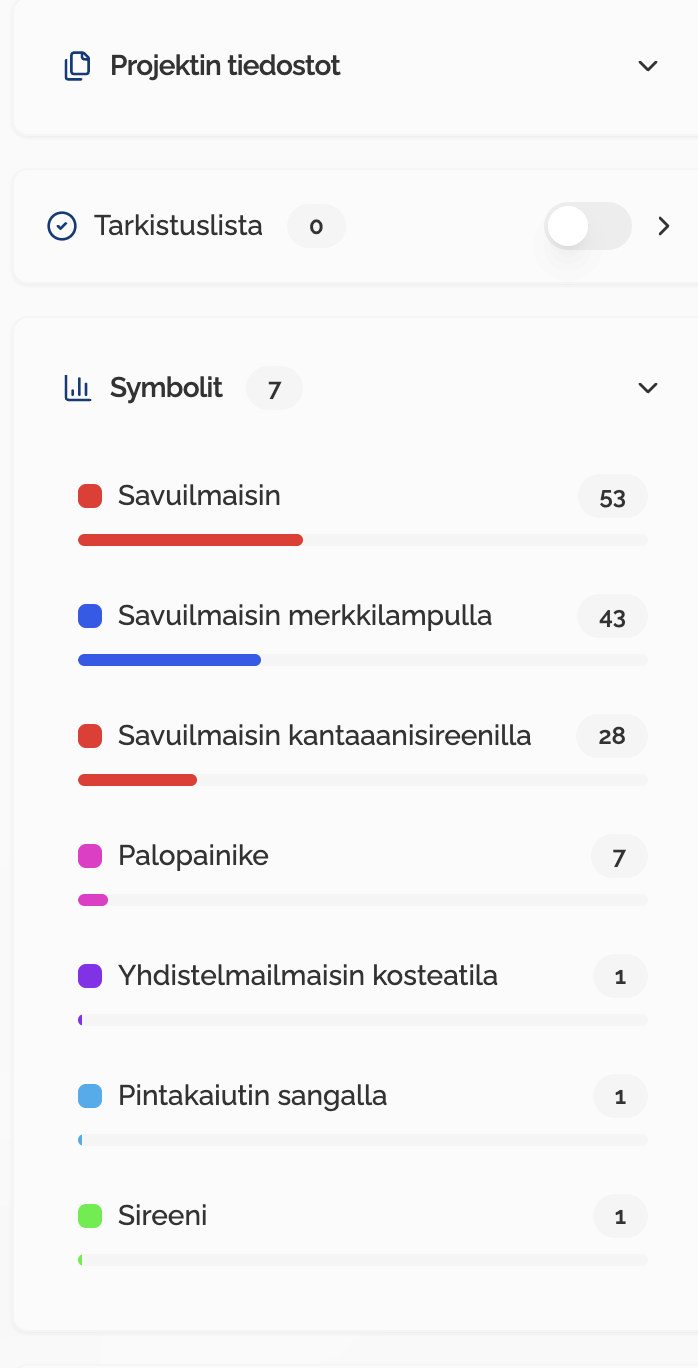Click the Tarkistuslista zero counter badge
698x1368 pixels.
point(316,226)
